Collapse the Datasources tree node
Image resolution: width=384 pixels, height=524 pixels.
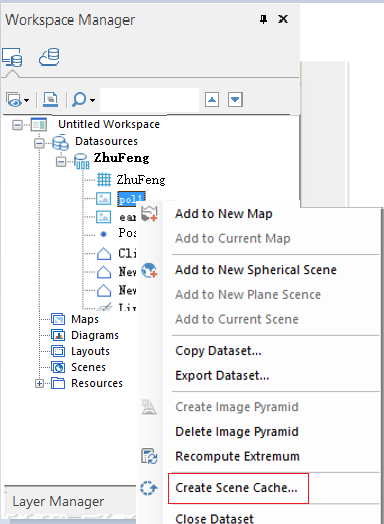coord(39,143)
